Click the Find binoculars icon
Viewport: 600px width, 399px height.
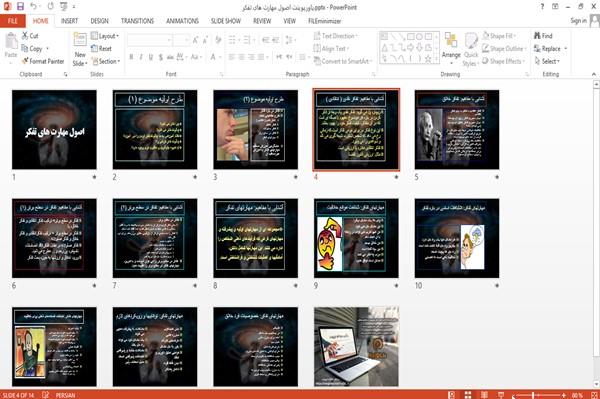pyautogui.click(x=538, y=36)
